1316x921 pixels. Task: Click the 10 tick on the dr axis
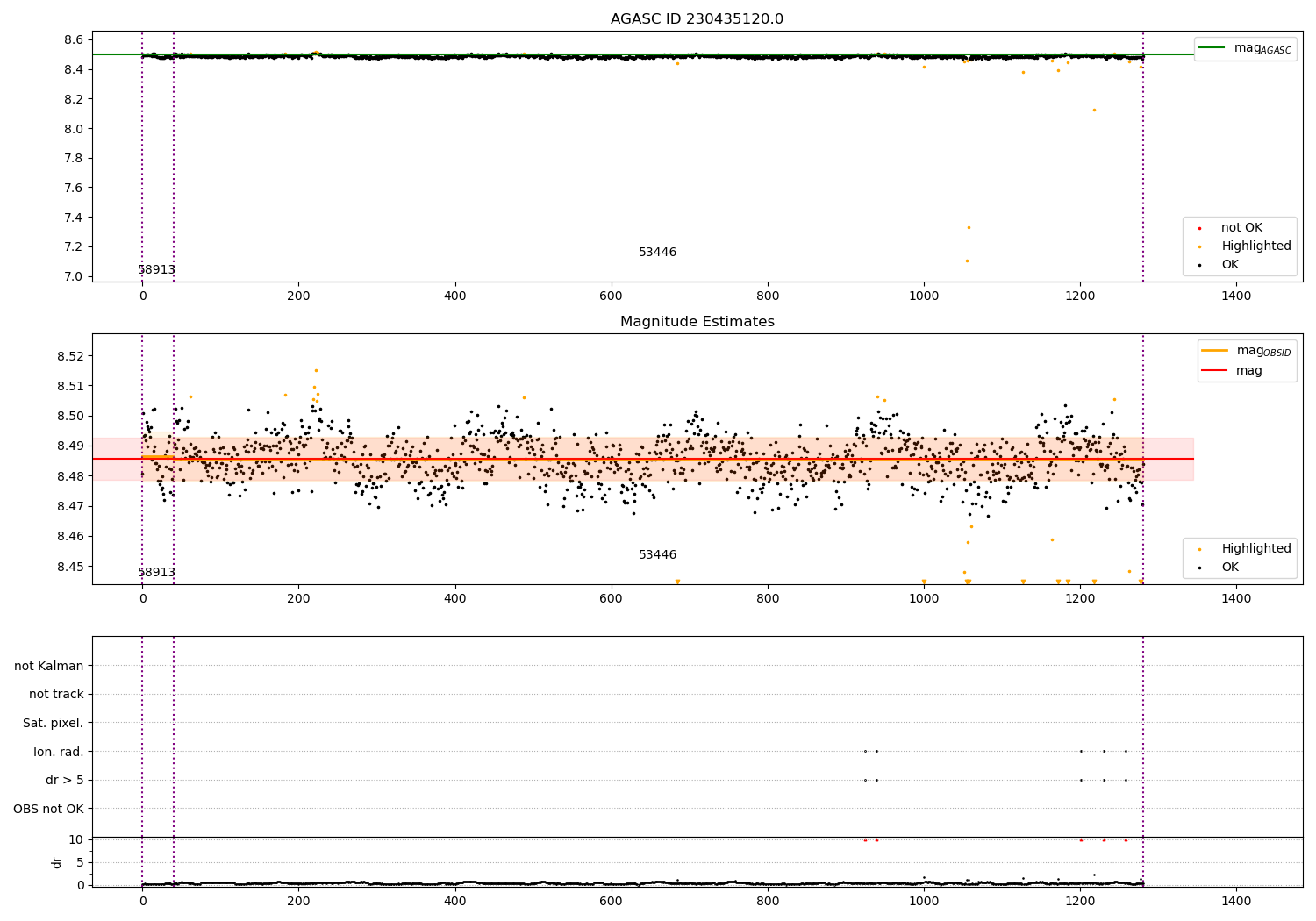[x=76, y=839]
